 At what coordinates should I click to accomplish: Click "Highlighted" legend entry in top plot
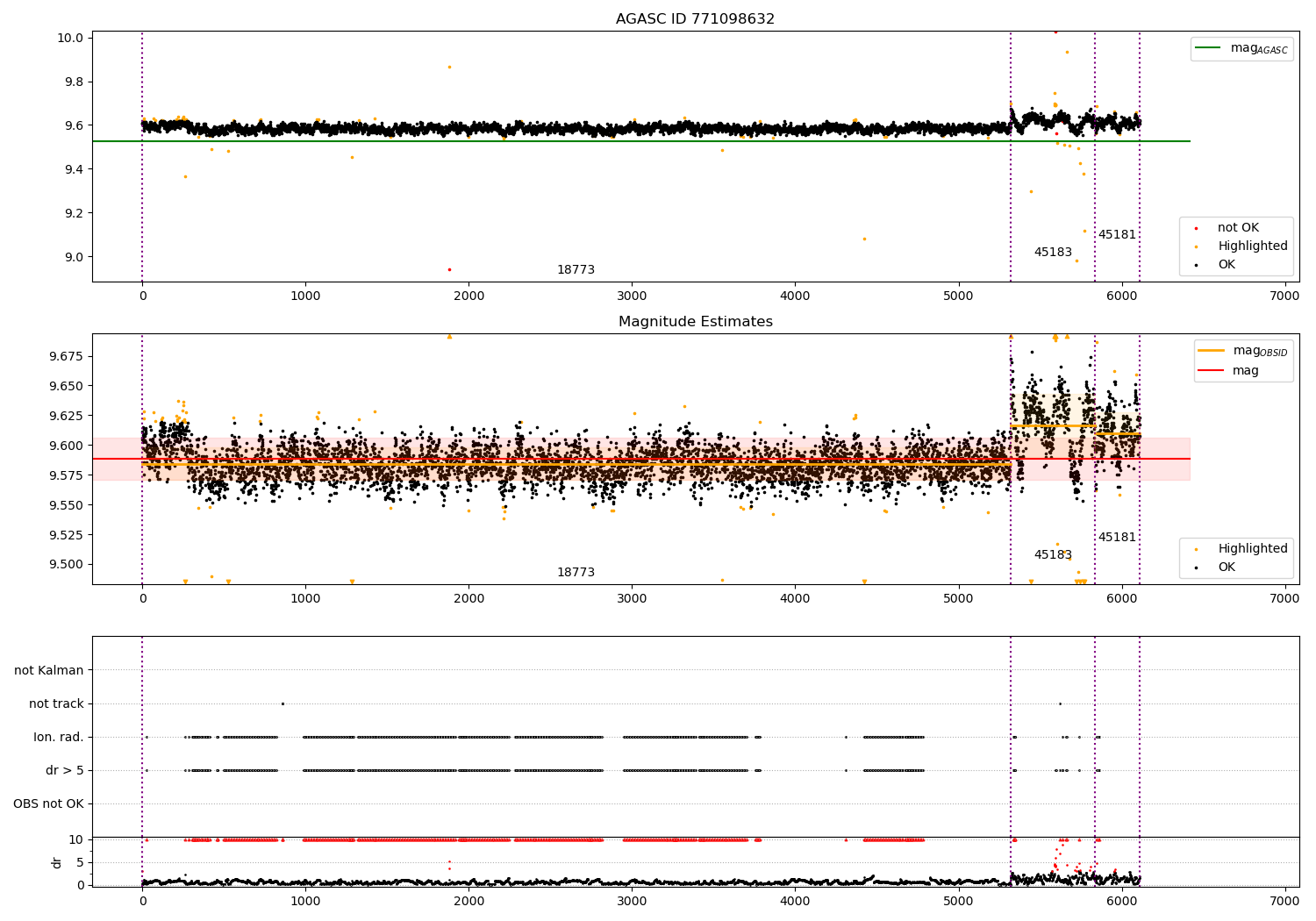(1253, 246)
